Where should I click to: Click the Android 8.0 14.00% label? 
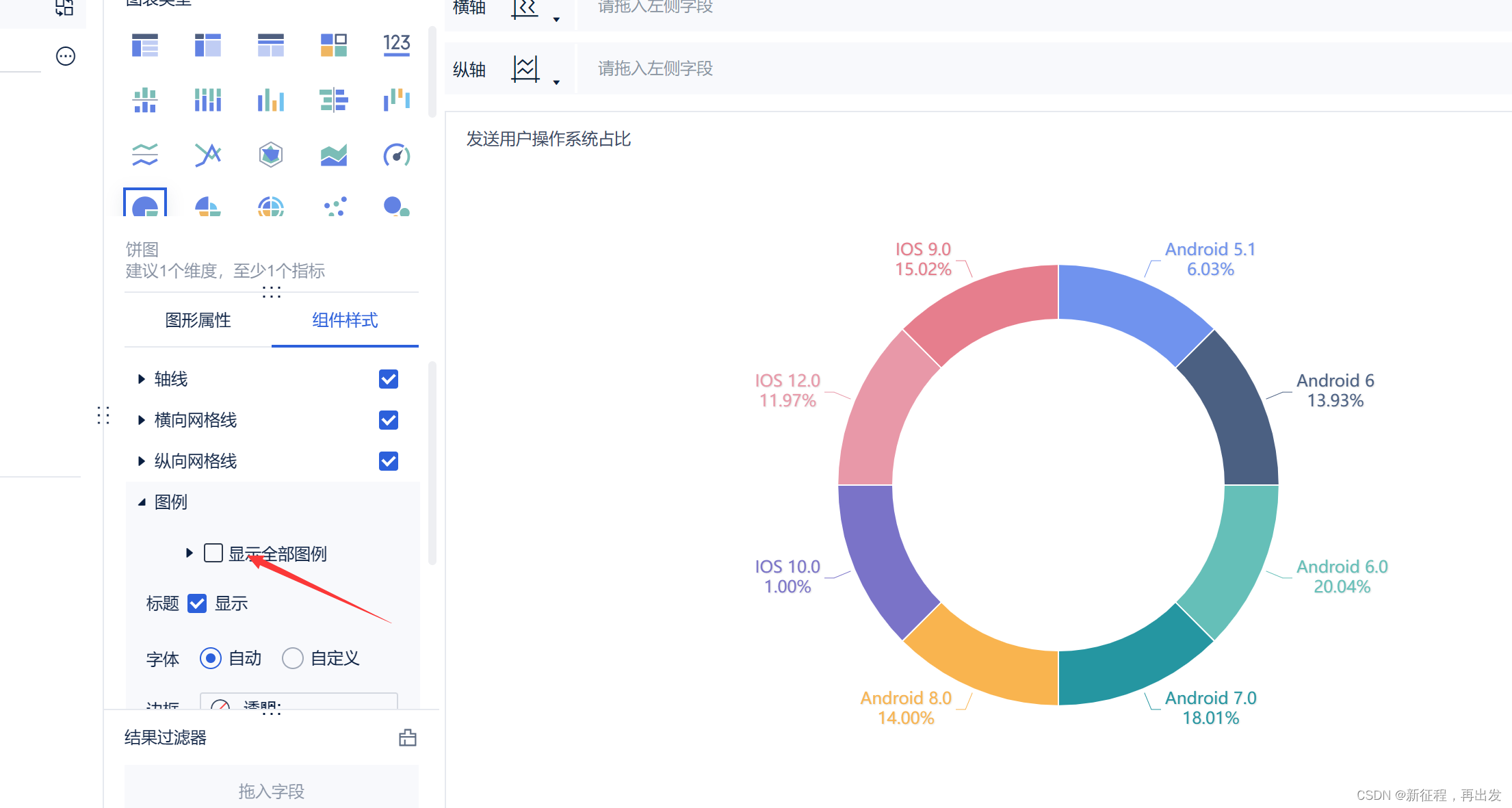(x=906, y=707)
